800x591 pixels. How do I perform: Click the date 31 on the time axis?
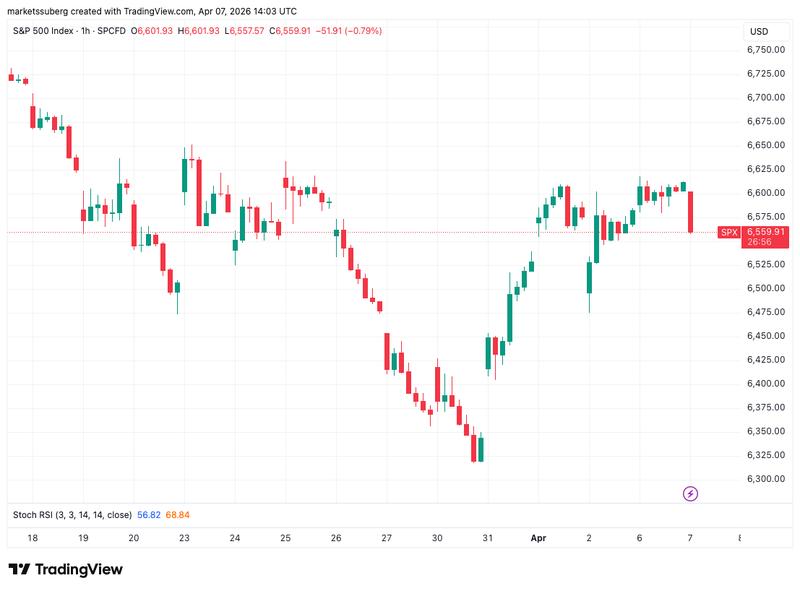(x=487, y=537)
